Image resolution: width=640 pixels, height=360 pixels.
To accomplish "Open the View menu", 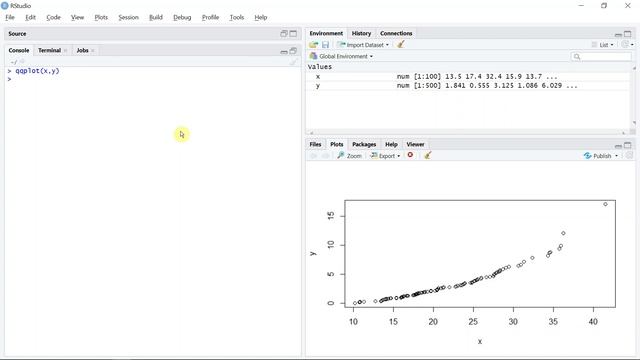I will [77, 17].
